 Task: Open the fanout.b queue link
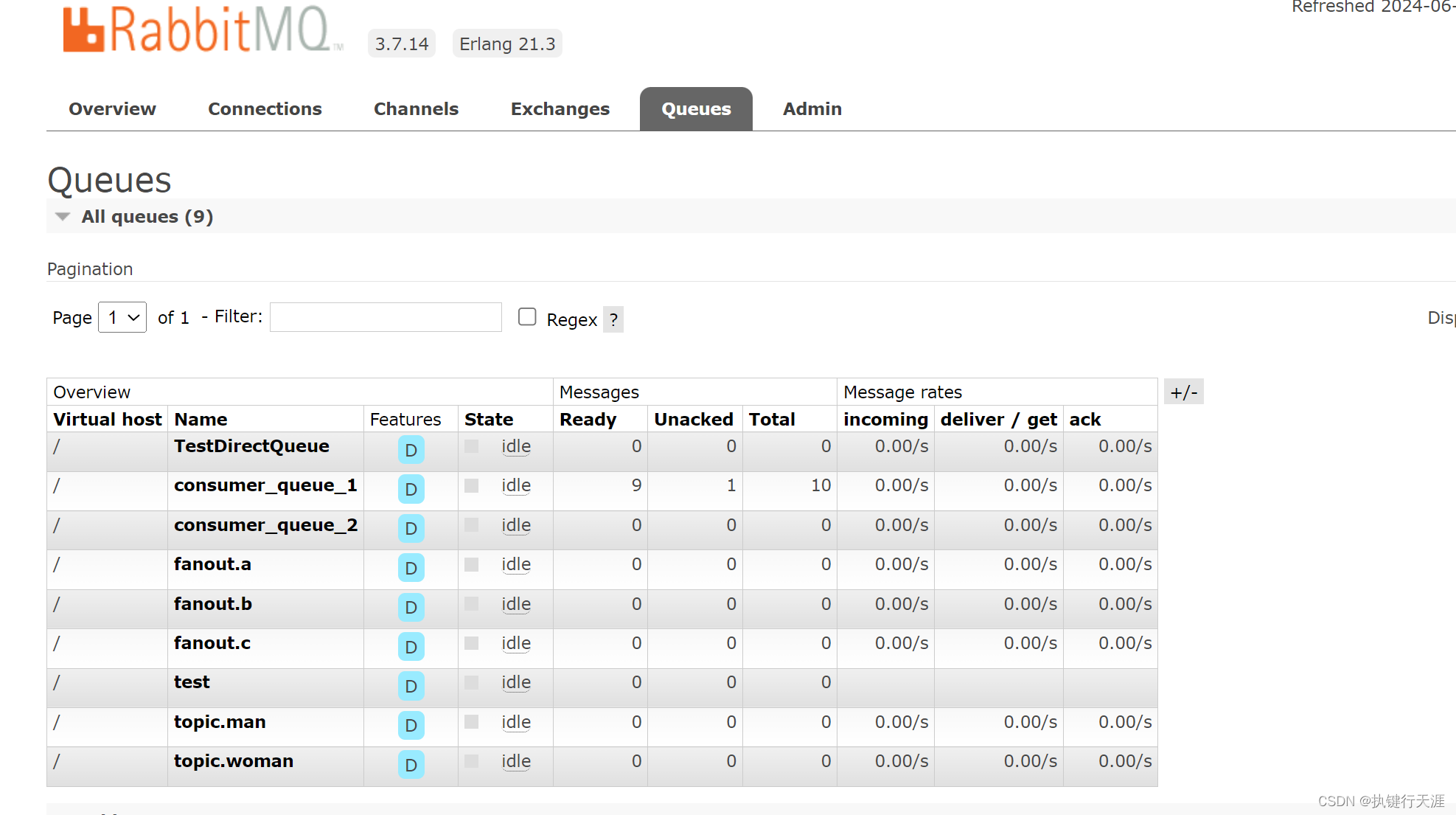coord(213,604)
